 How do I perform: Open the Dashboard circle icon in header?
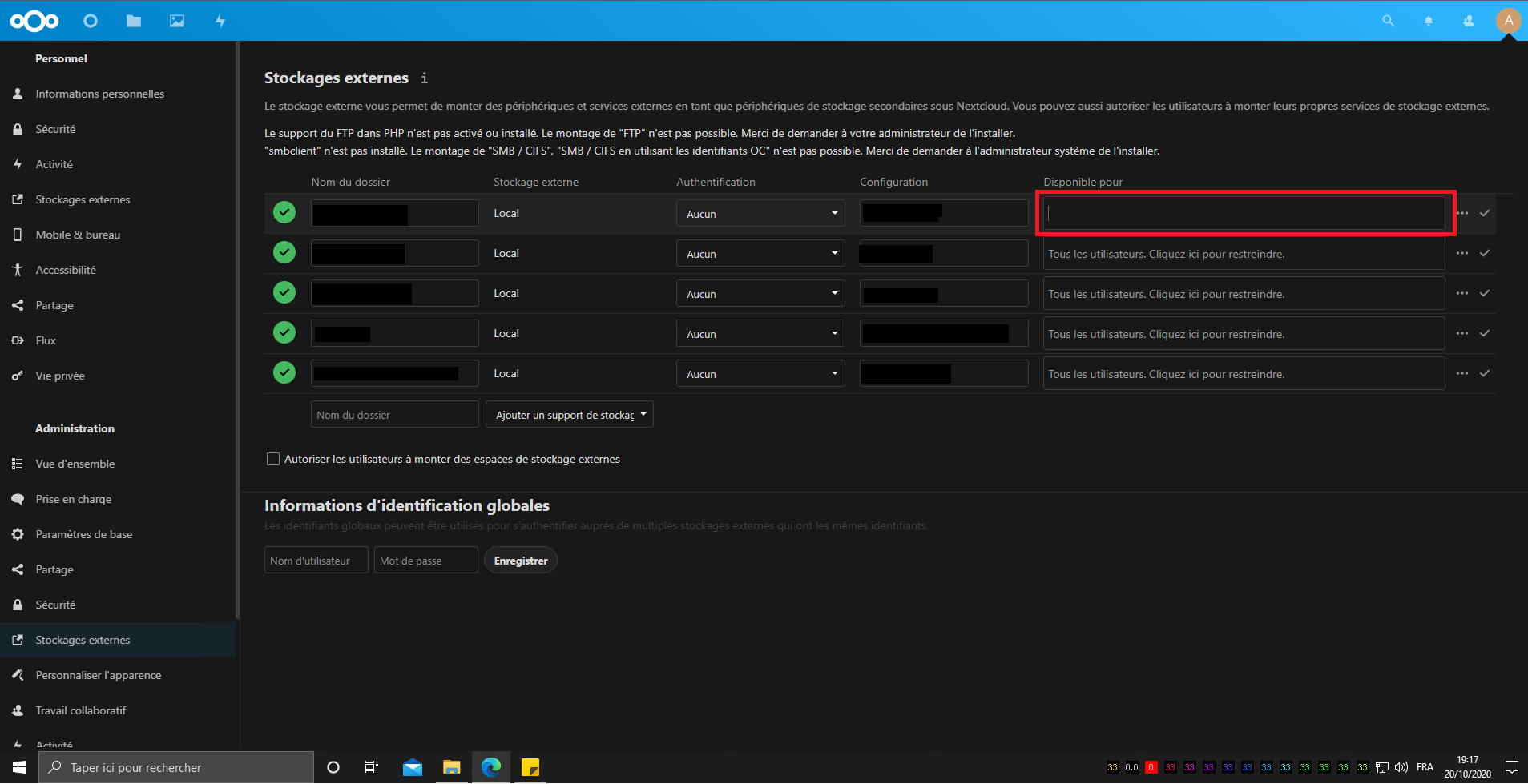tap(91, 21)
